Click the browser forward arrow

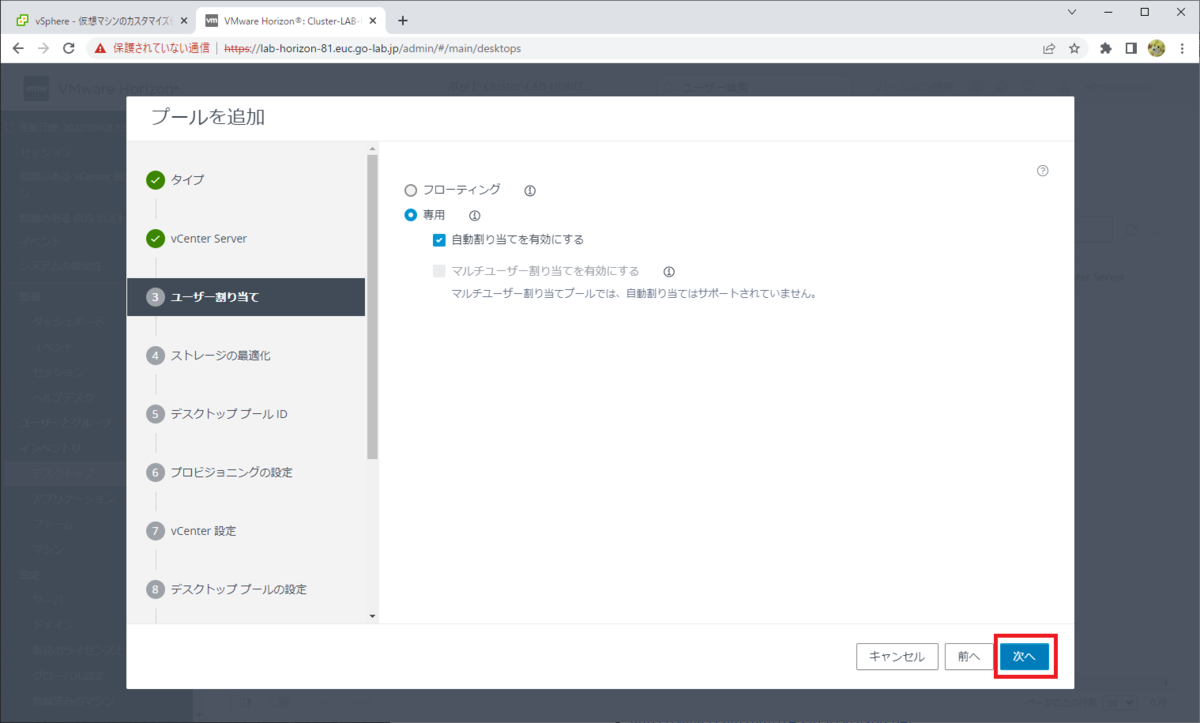point(43,48)
